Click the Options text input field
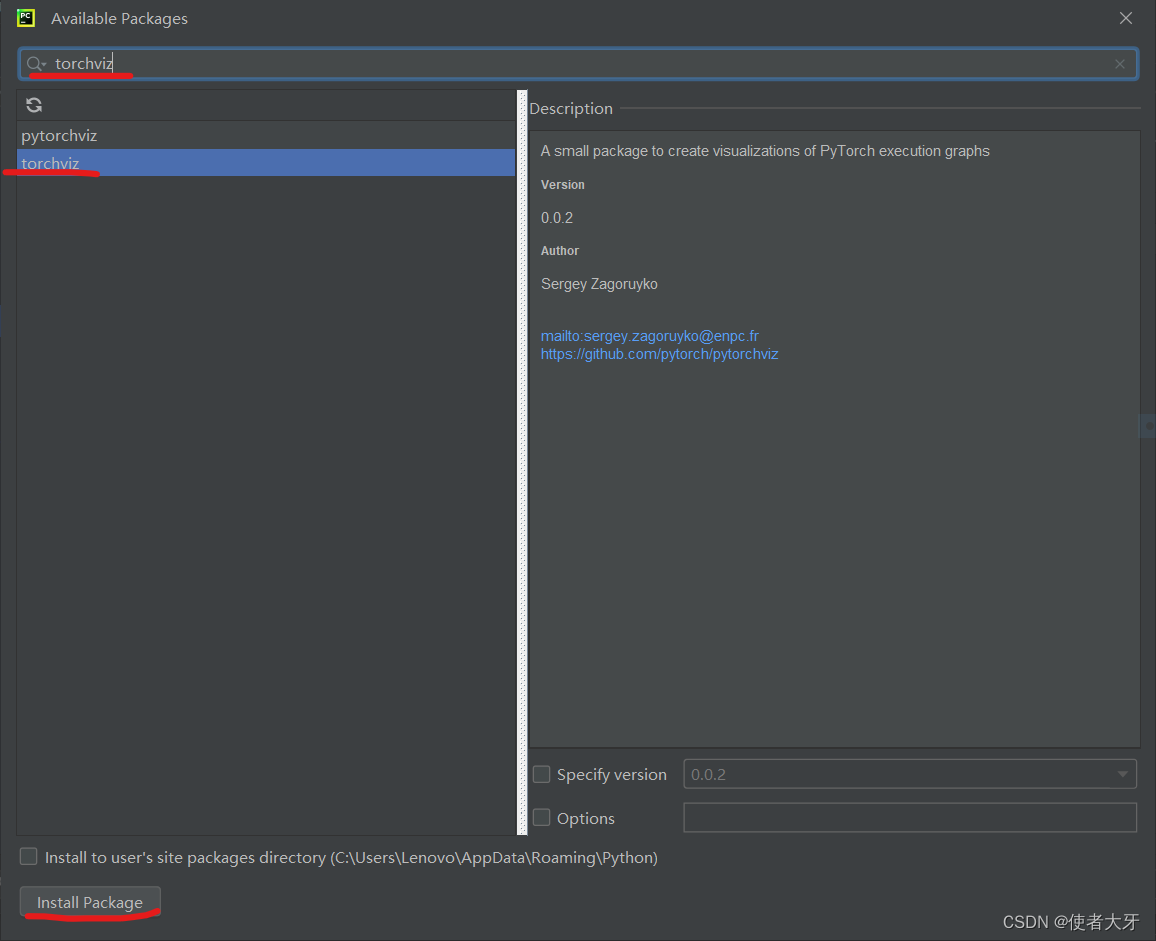Screen dimensions: 1156x941 [x=910, y=818]
